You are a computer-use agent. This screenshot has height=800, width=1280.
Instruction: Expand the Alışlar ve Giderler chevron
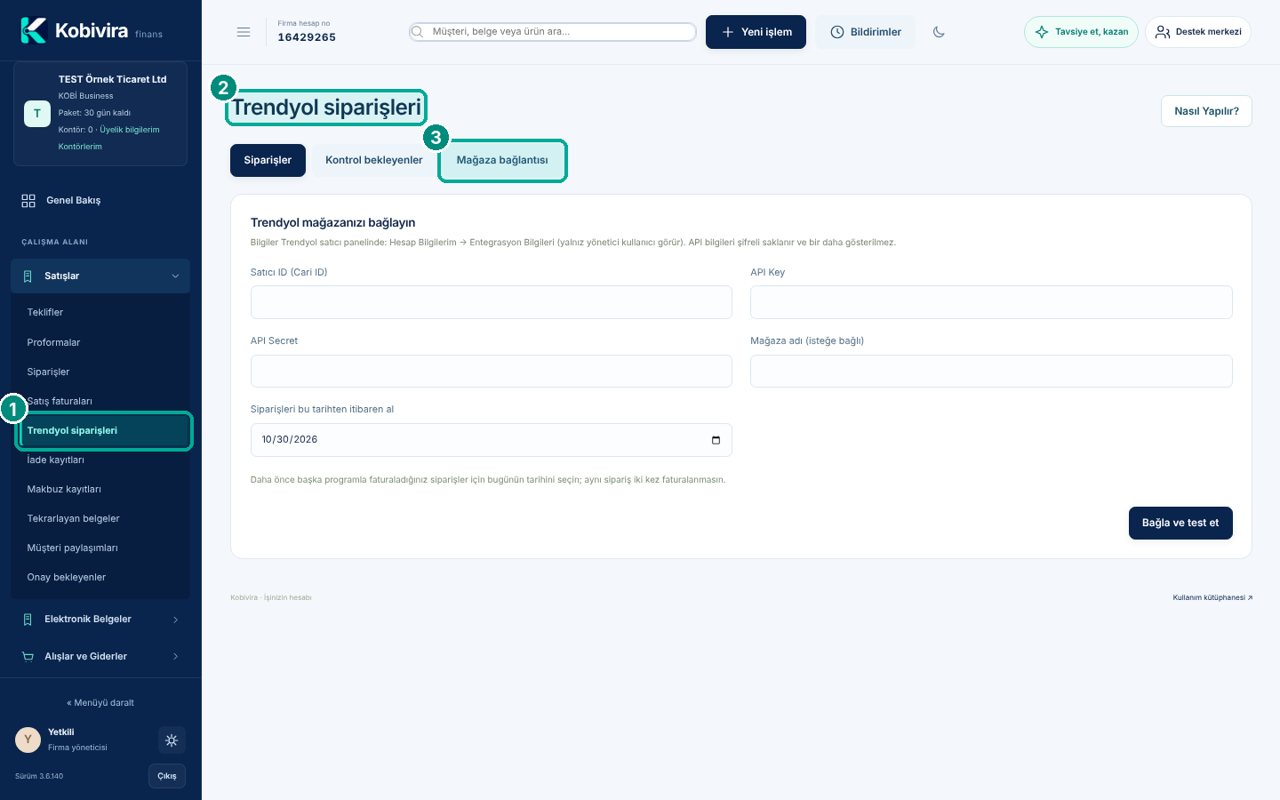point(176,656)
